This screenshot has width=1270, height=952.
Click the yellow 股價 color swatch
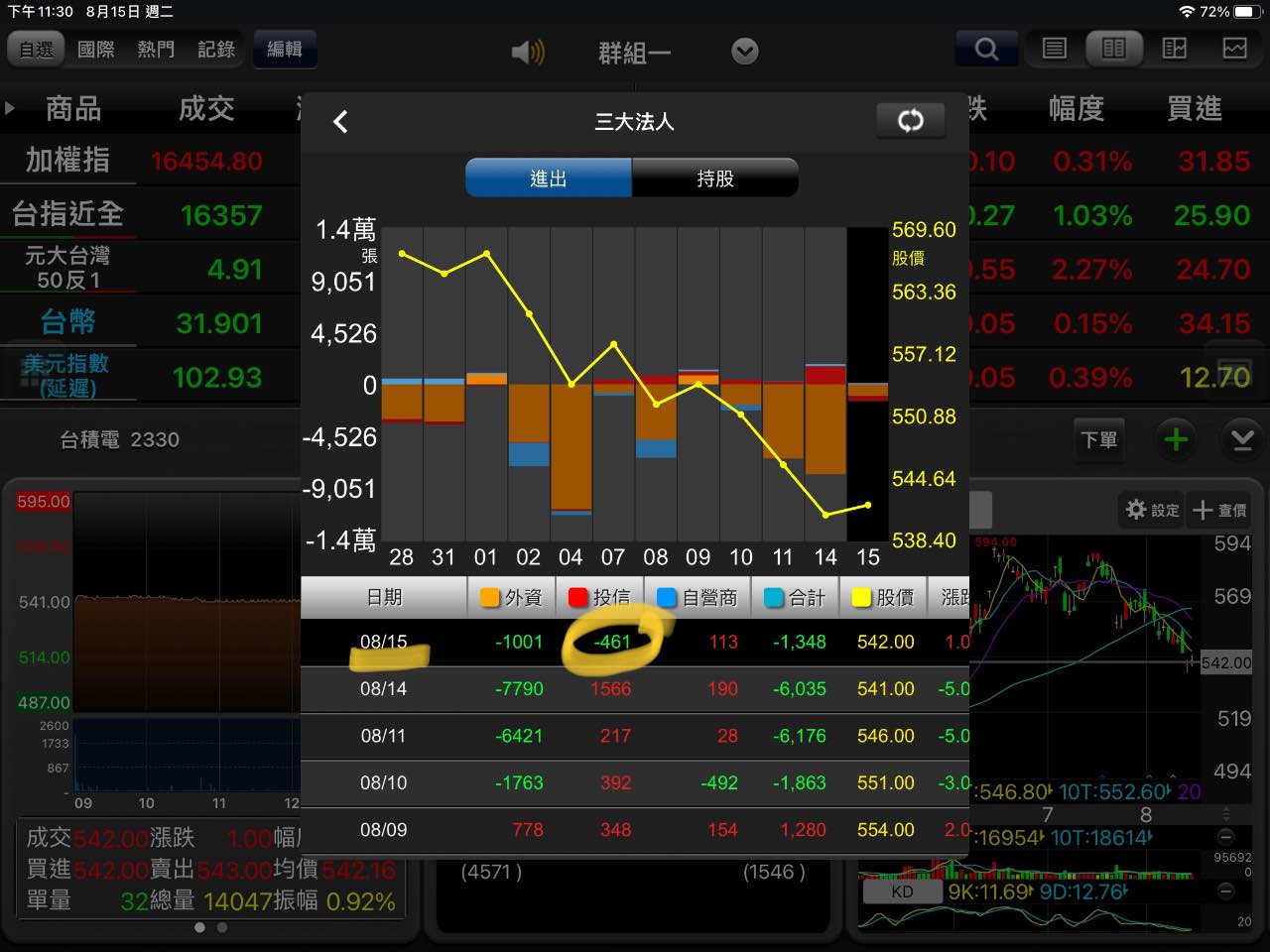coord(859,597)
